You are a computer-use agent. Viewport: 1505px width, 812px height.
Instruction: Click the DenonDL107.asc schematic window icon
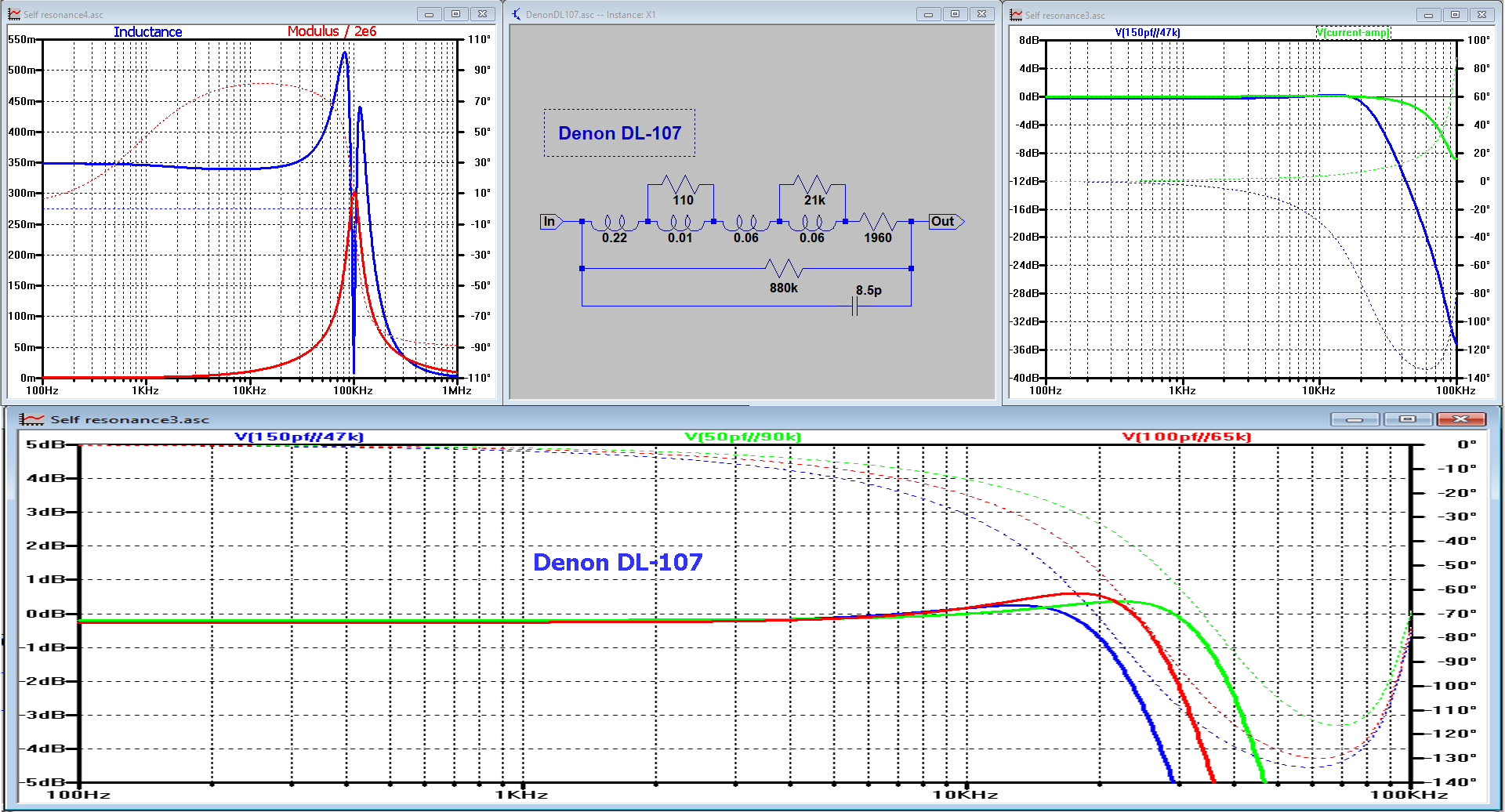pyautogui.click(x=516, y=14)
